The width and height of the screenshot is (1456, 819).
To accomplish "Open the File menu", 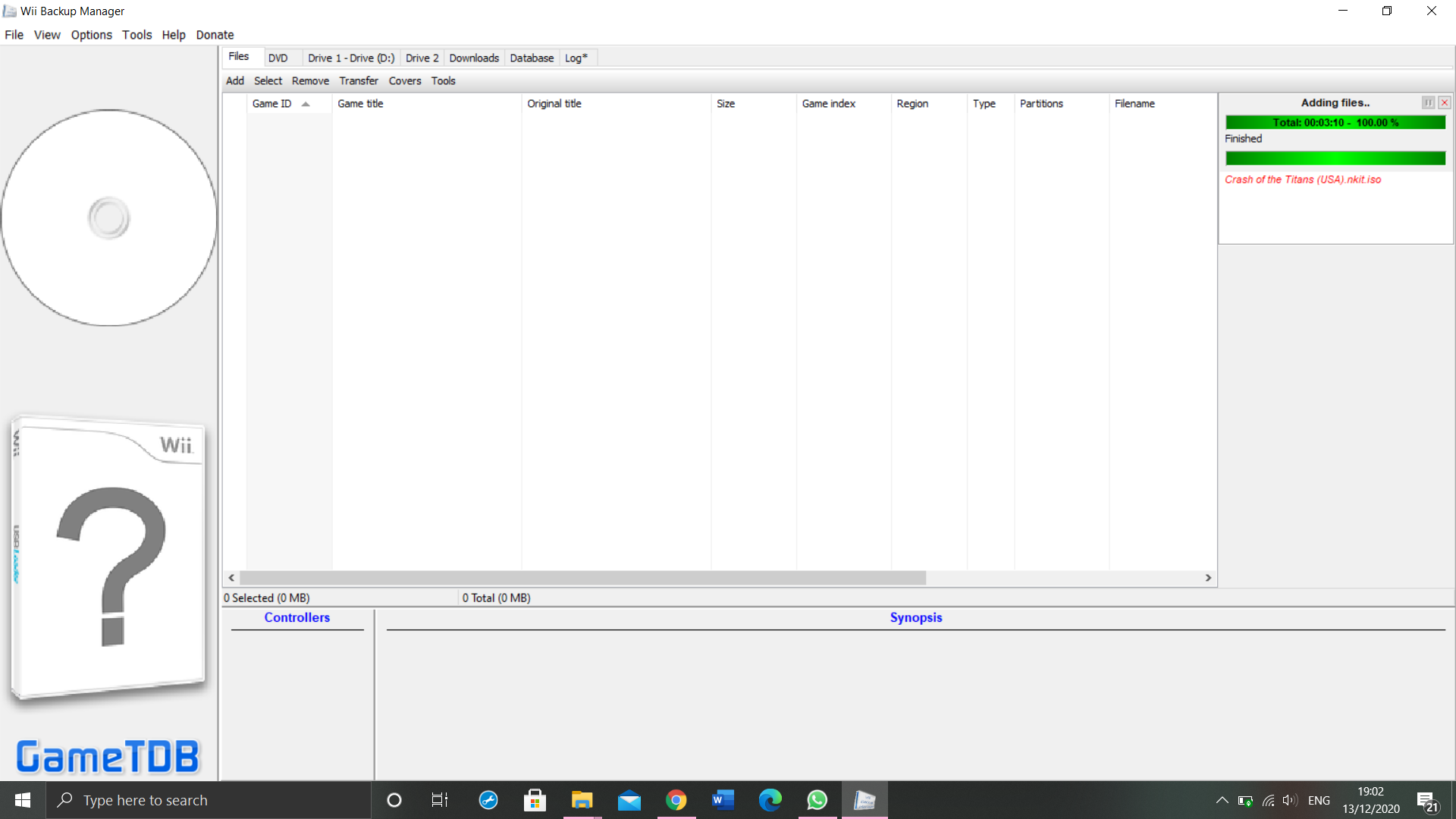I will 14,35.
